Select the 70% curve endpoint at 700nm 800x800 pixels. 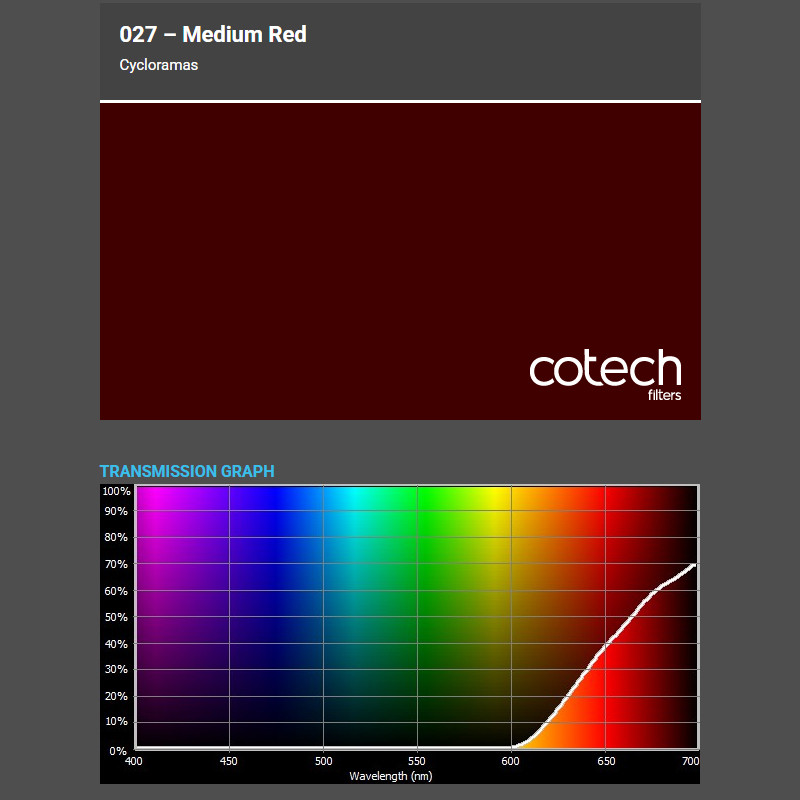pos(693,565)
